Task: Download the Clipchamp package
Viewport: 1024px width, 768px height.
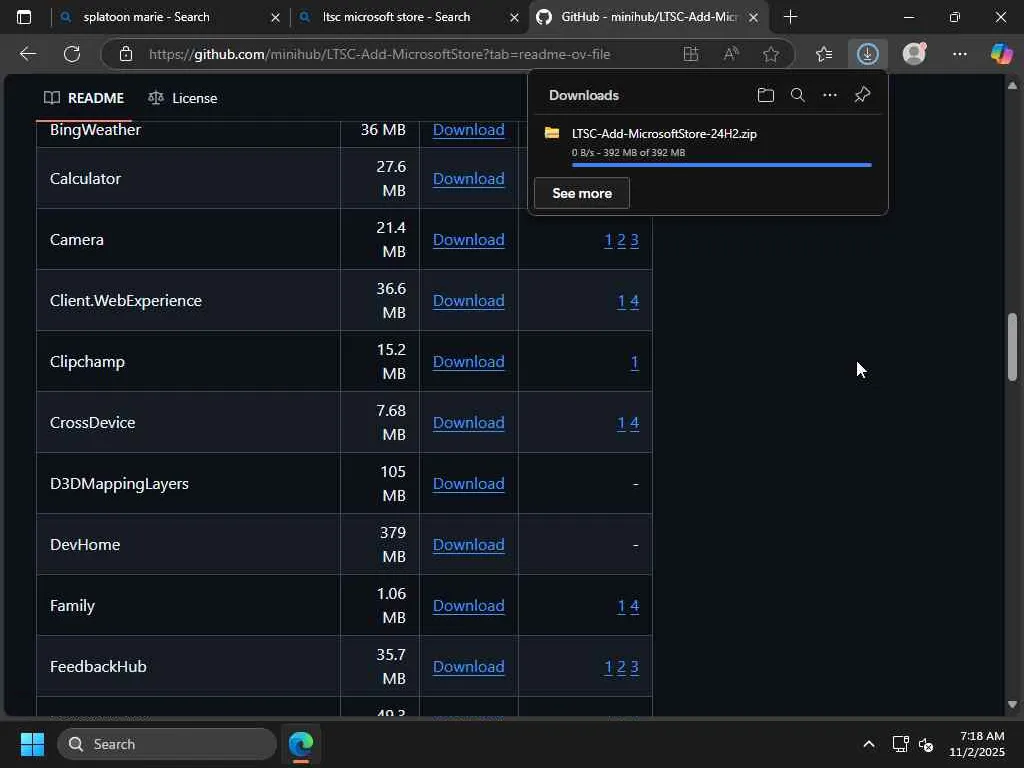Action: pyautogui.click(x=468, y=362)
